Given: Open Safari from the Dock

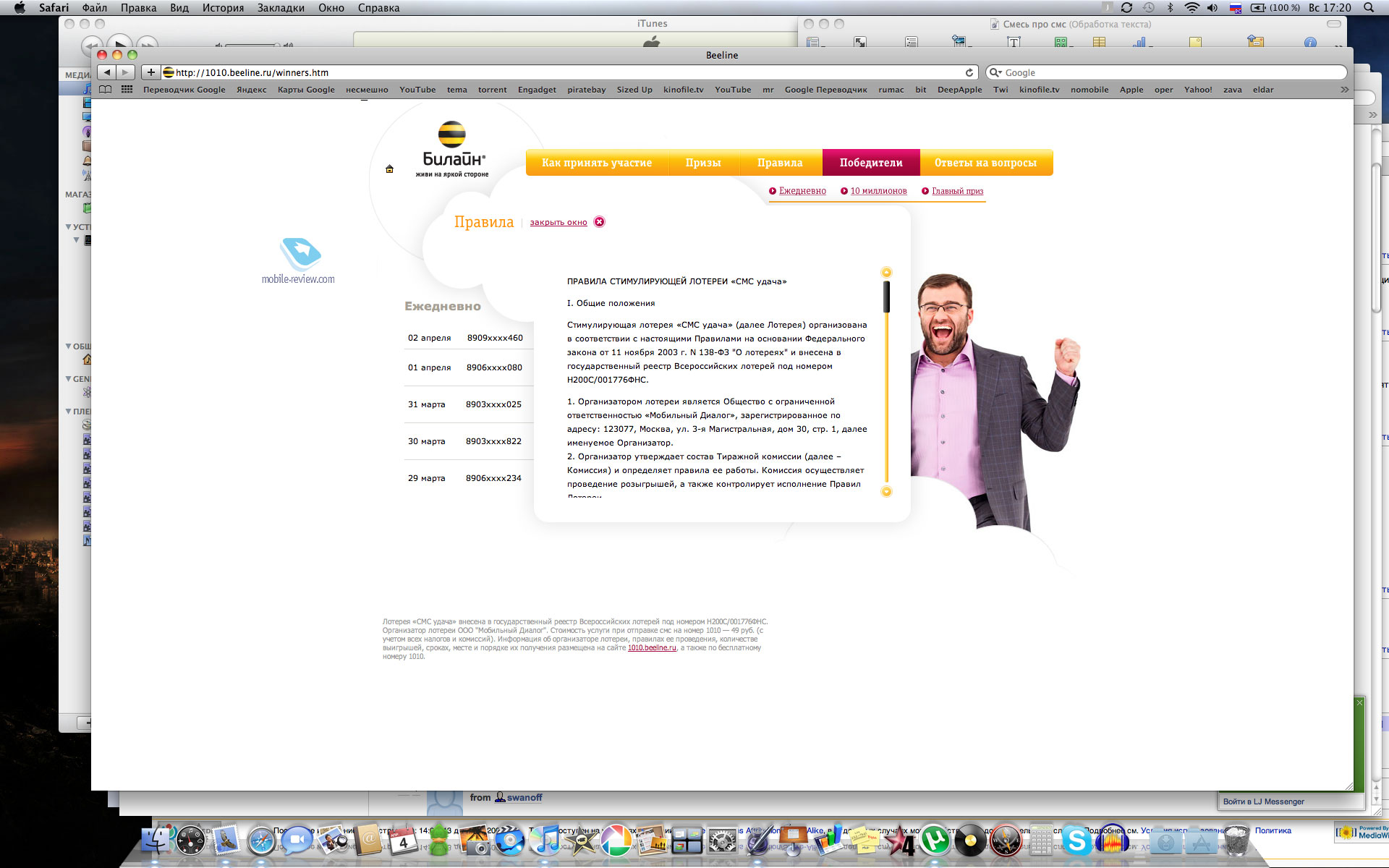Looking at the screenshot, I should tap(261, 841).
